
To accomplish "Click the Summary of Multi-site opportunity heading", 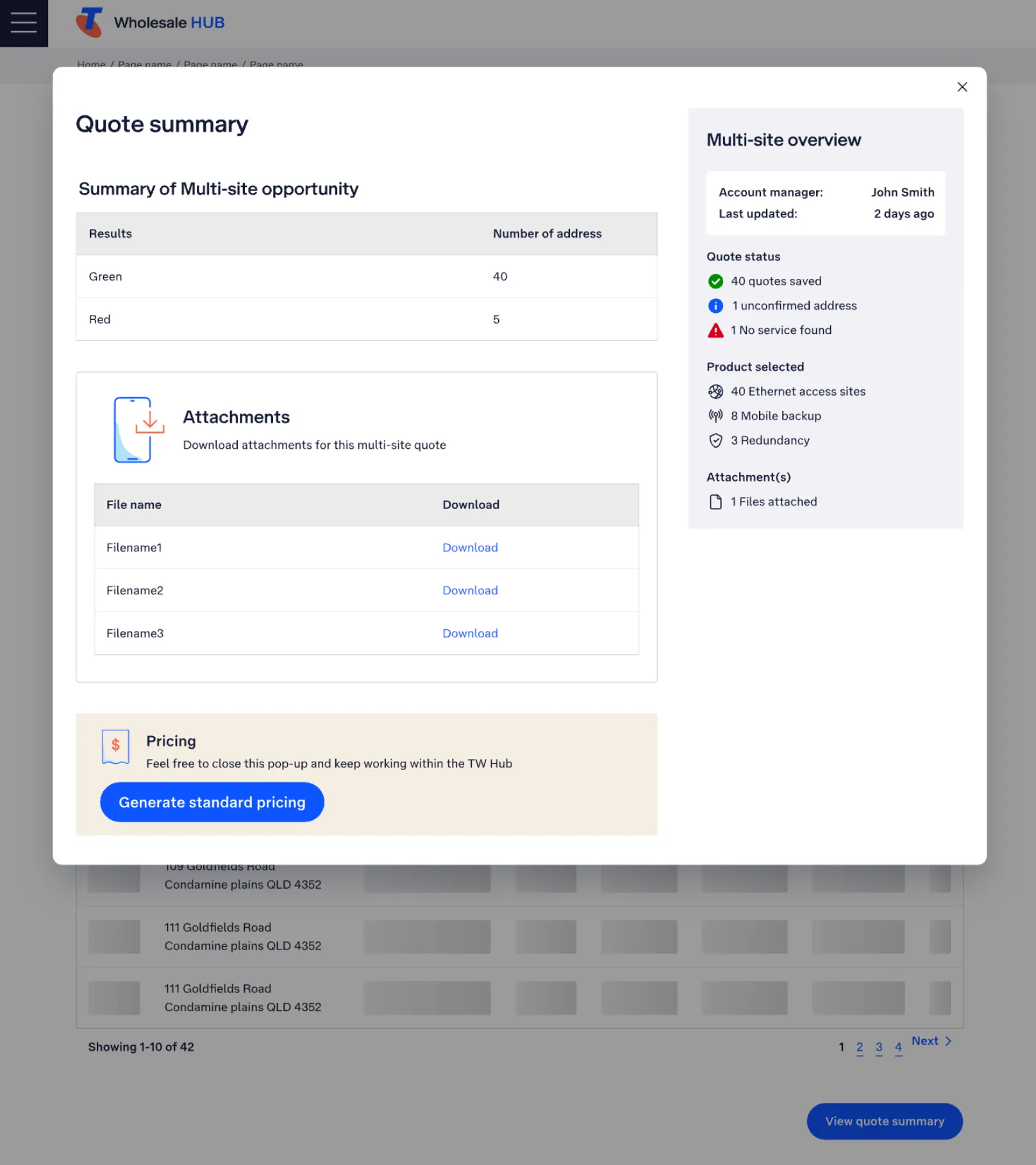I will pos(218,189).
